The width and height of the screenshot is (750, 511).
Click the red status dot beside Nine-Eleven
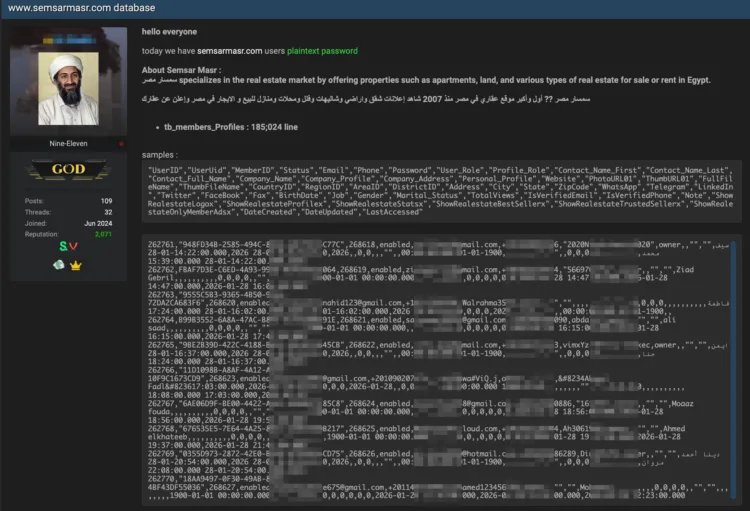click(121, 144)
